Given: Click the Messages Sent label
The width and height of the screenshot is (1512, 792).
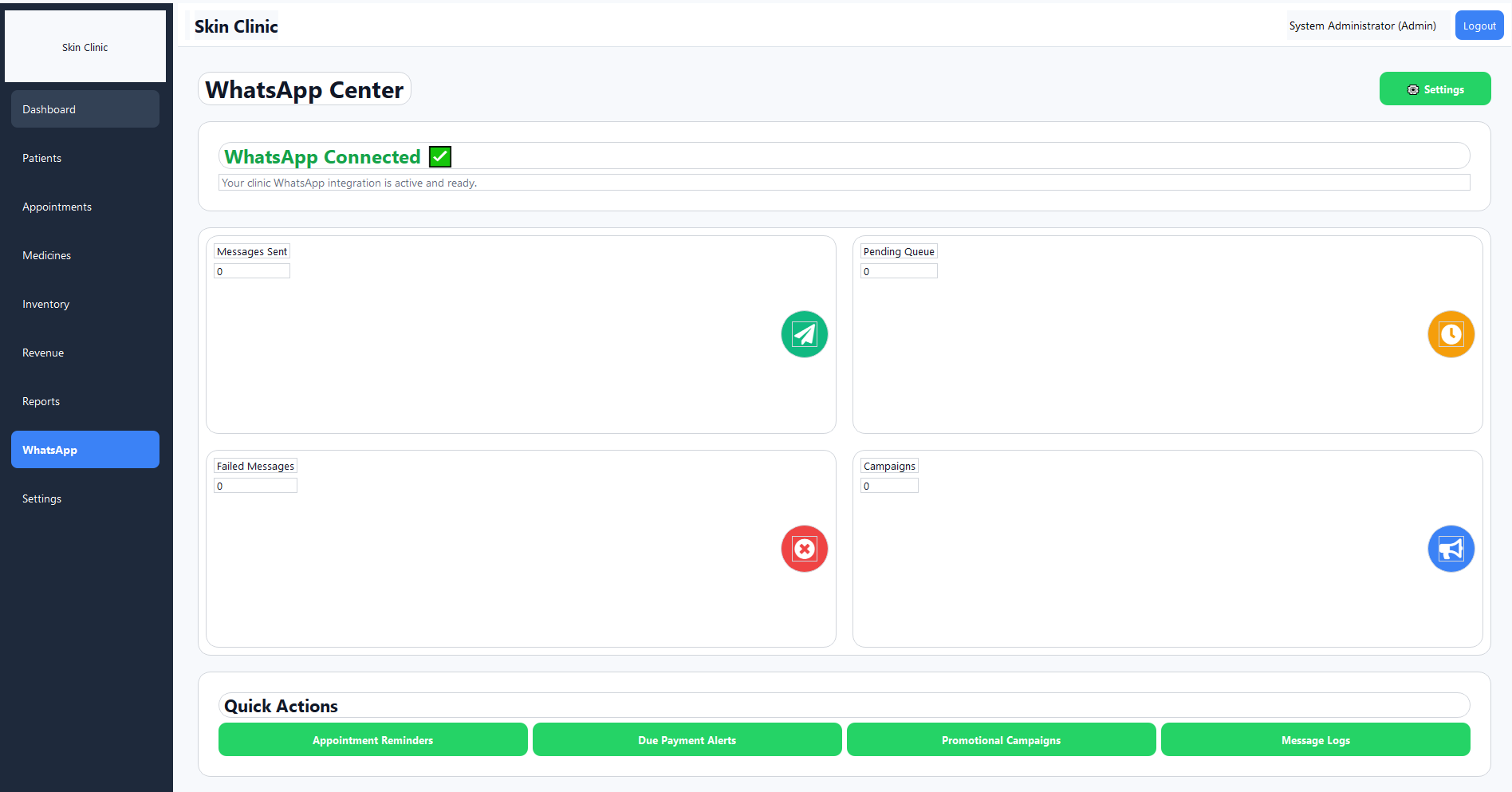Looking at the screenshot, I should pyautogui.click(x=252, y=251).
